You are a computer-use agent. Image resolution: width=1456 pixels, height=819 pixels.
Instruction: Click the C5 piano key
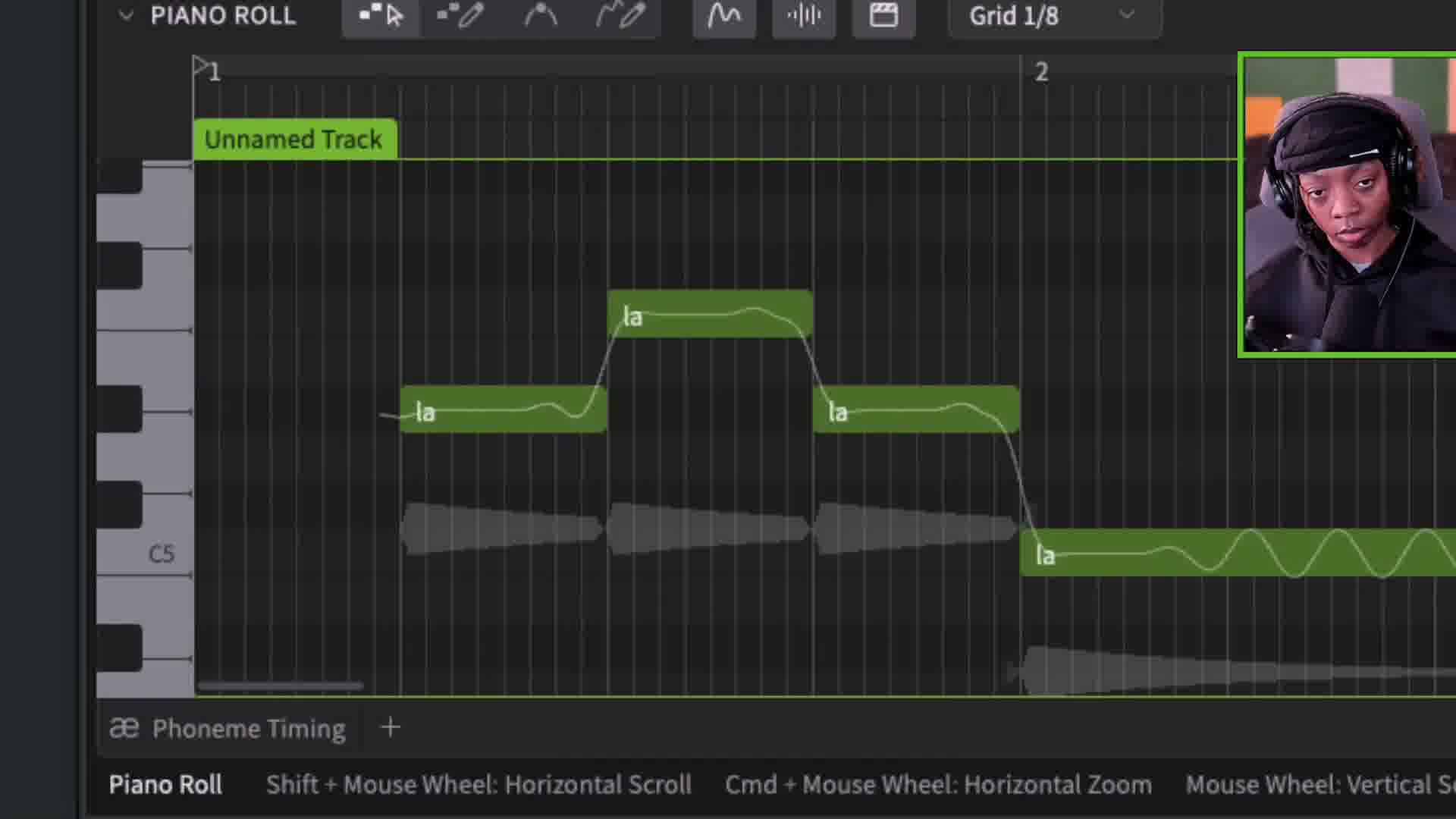coord(144,554)
